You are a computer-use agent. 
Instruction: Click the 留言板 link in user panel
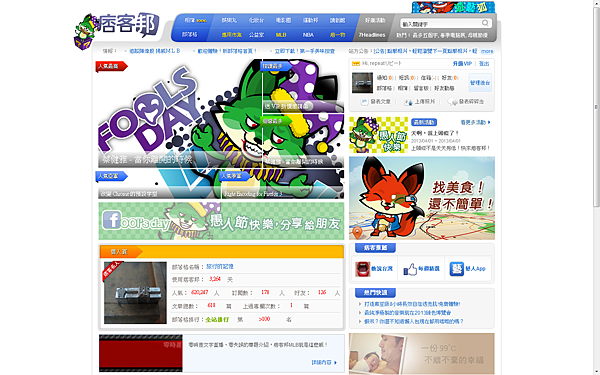click(421, 88)
